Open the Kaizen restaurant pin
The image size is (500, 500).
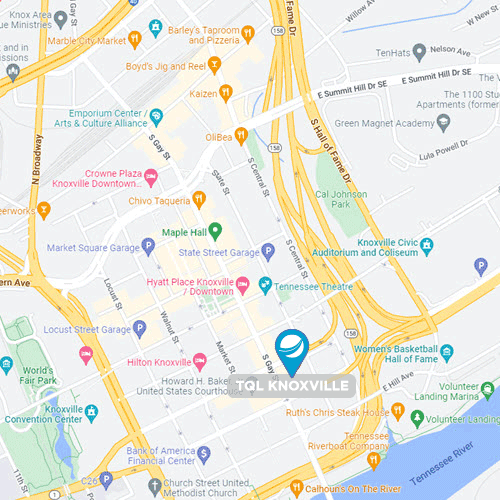[x=226, y=93]
